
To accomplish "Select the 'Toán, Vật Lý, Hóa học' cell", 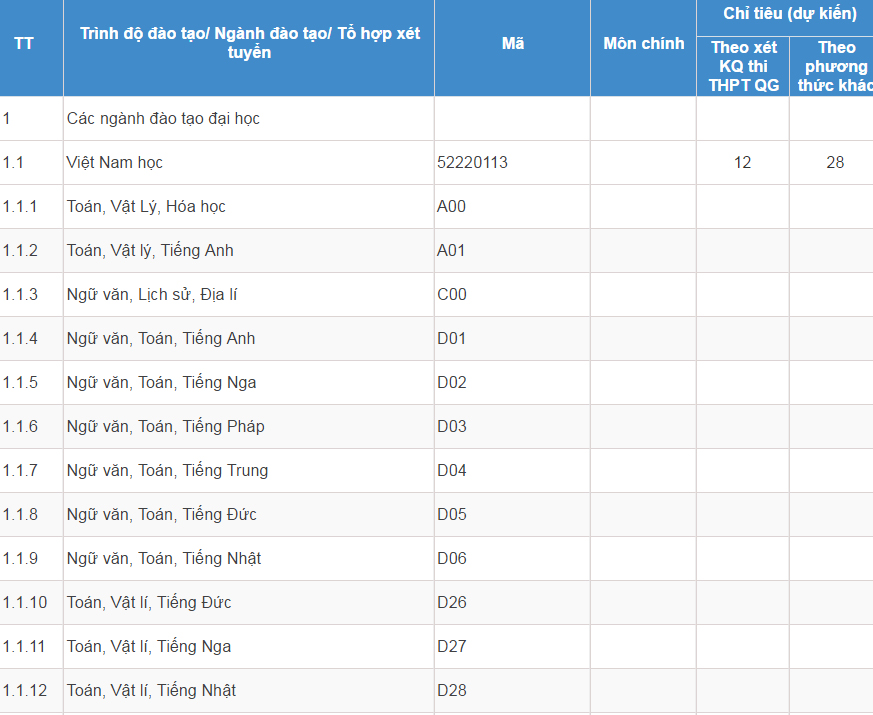I will [146, 207].
